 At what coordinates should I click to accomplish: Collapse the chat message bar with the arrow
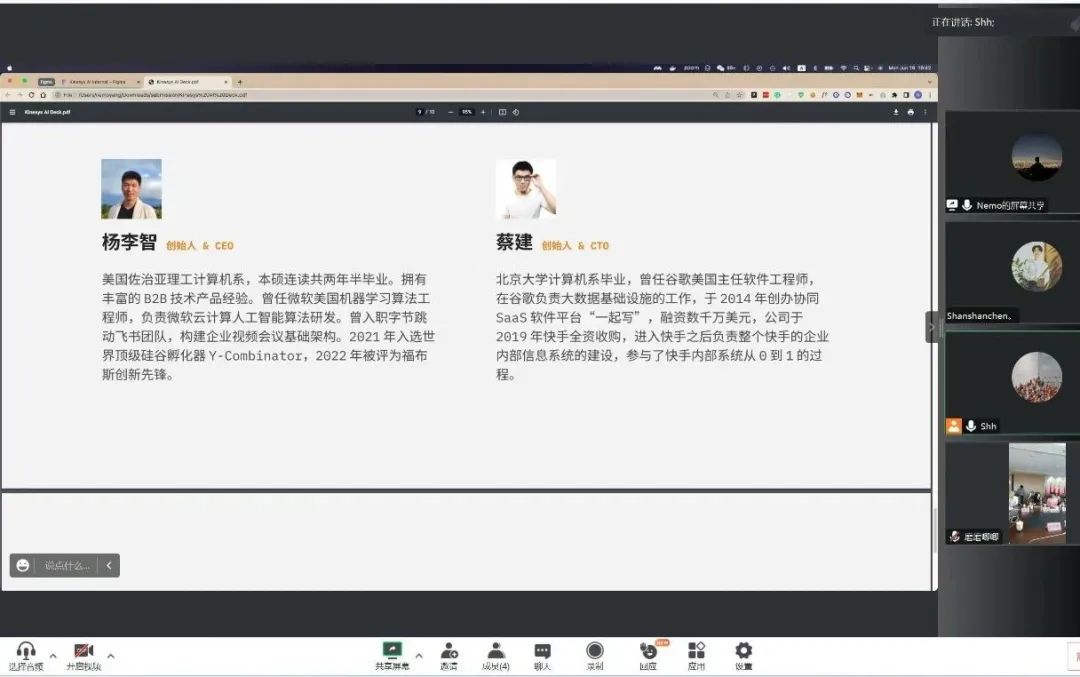coord(109,565)
